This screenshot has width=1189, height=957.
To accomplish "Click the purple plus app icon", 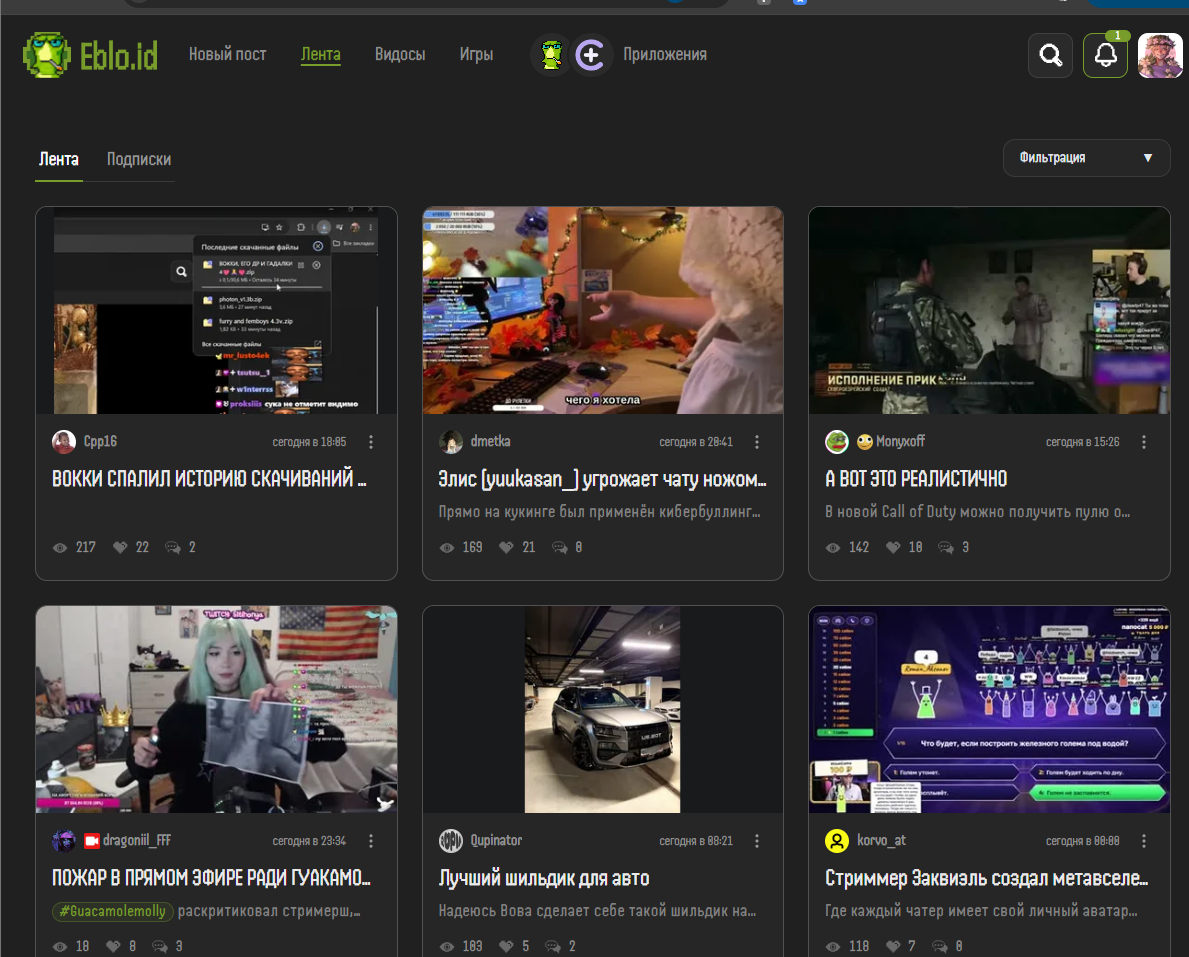I will point(591,55).
